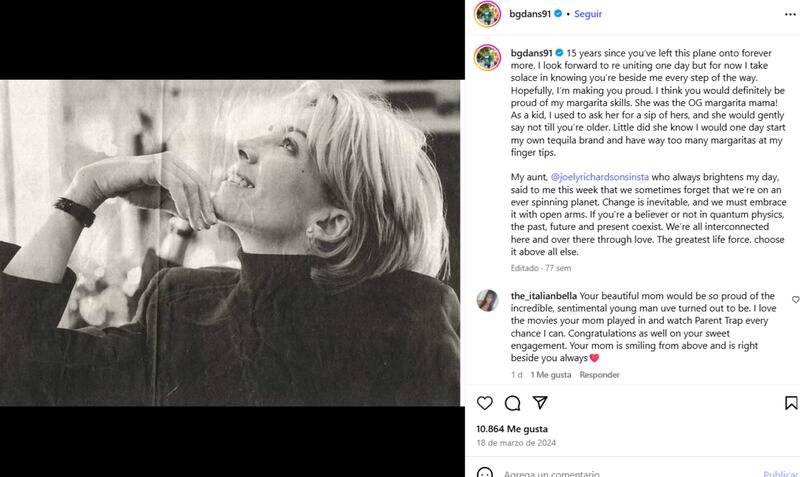800x477 pixels.
Task: Share the post with the paper plane icon
Action: coord(540,403)
